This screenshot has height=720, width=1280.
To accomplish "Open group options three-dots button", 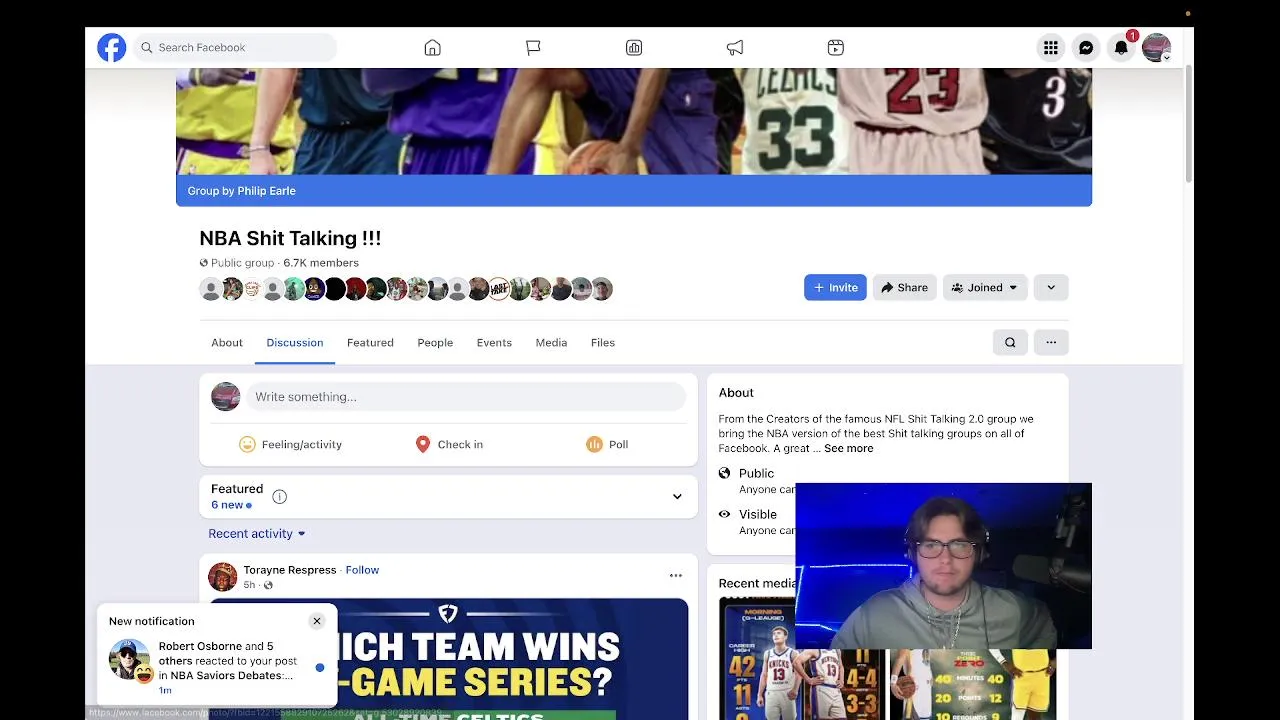I will [x=1051, y=342].
